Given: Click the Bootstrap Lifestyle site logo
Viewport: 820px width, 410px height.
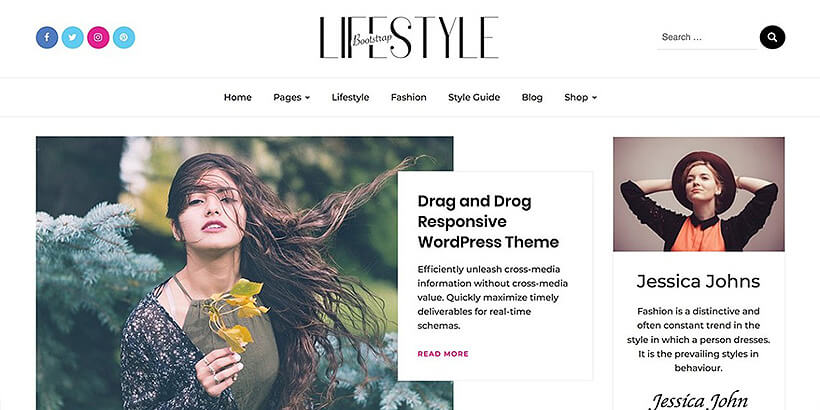Looking at the screenshot, I should [409, 38].
